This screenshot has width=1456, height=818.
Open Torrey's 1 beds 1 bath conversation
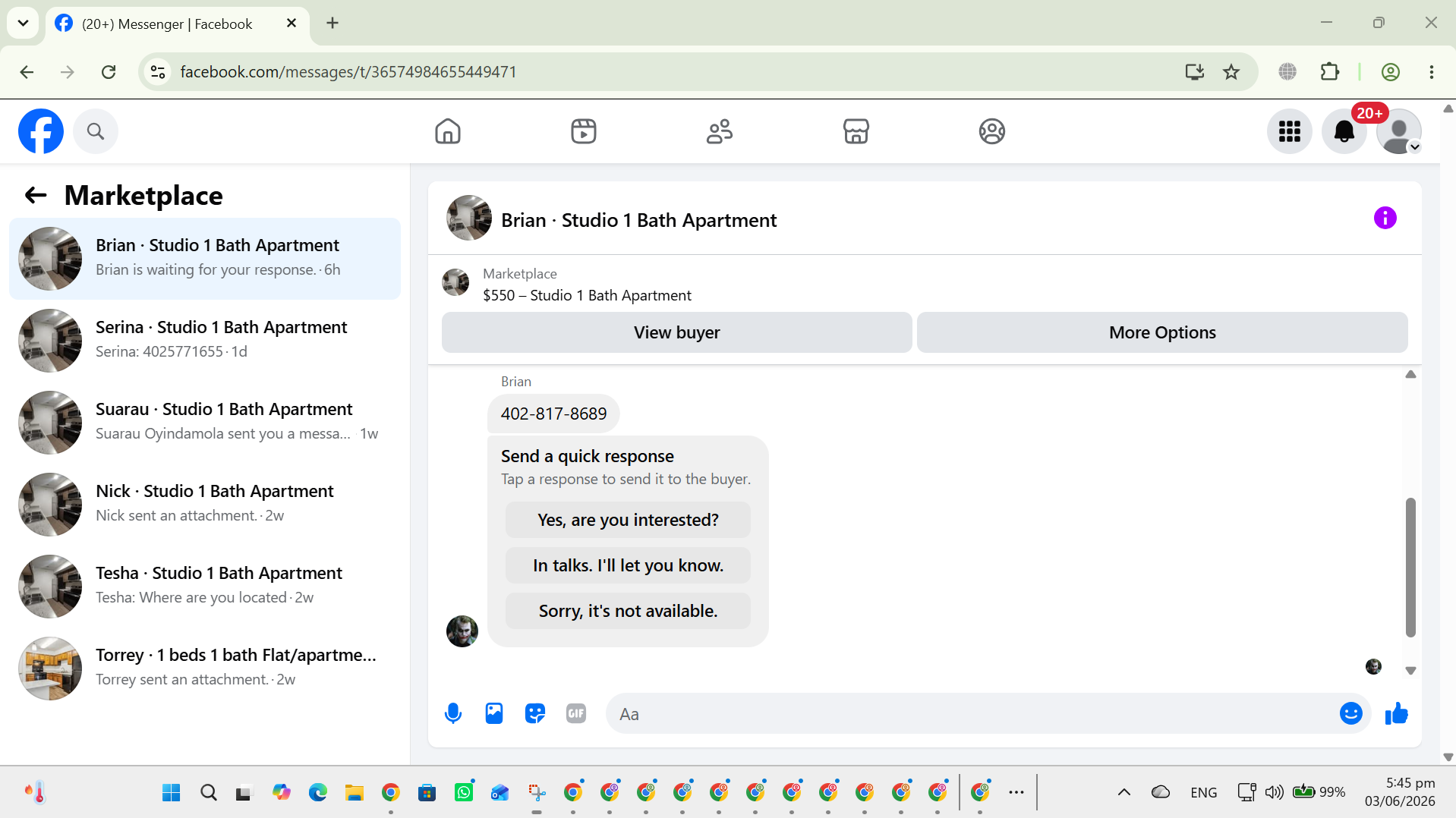coord(205,669)
